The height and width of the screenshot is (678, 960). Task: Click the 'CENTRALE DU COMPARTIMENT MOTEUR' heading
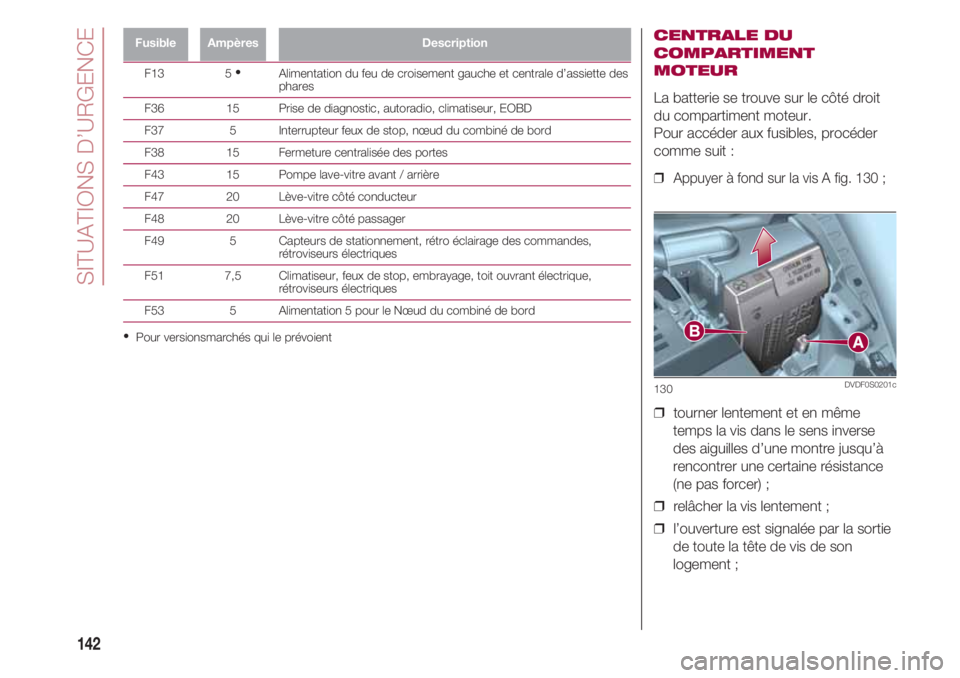[x=733, y=53]
